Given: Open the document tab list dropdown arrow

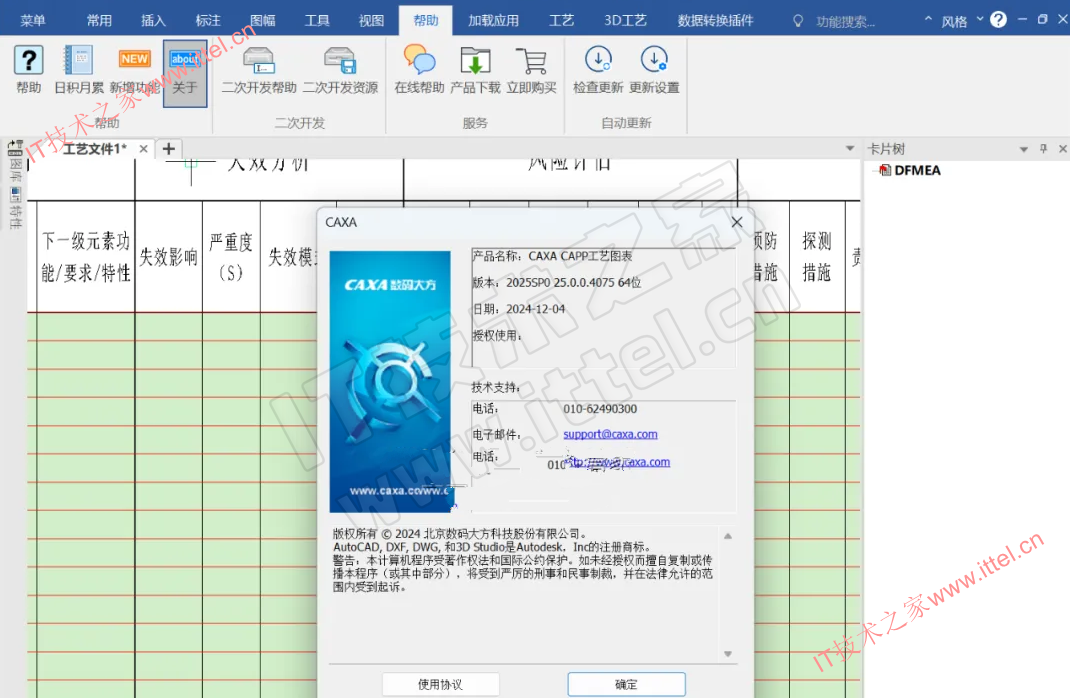Looking at the screenshot, I should (850, 148).
